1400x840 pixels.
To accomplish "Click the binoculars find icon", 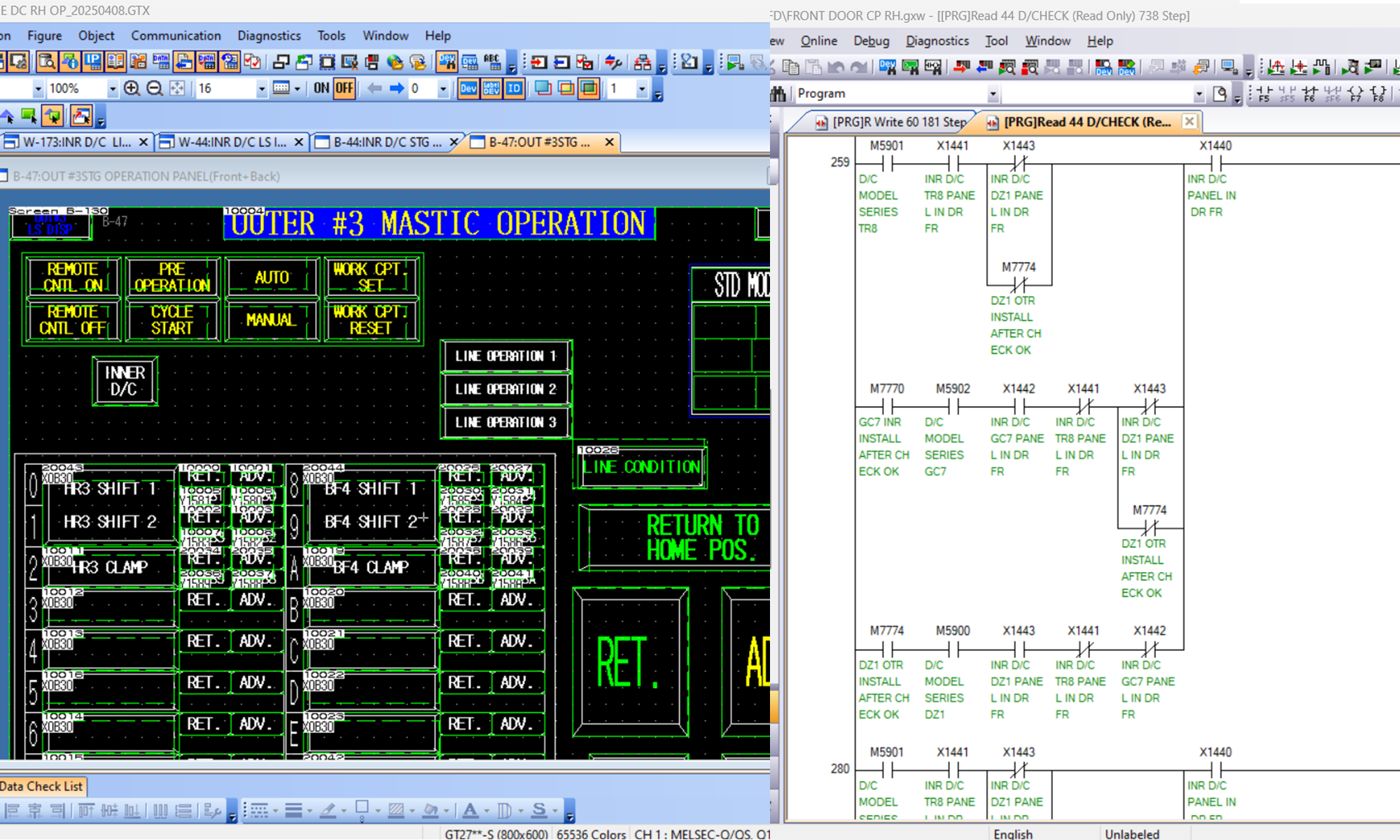I will pyautogui.click(x=777, y=94).
